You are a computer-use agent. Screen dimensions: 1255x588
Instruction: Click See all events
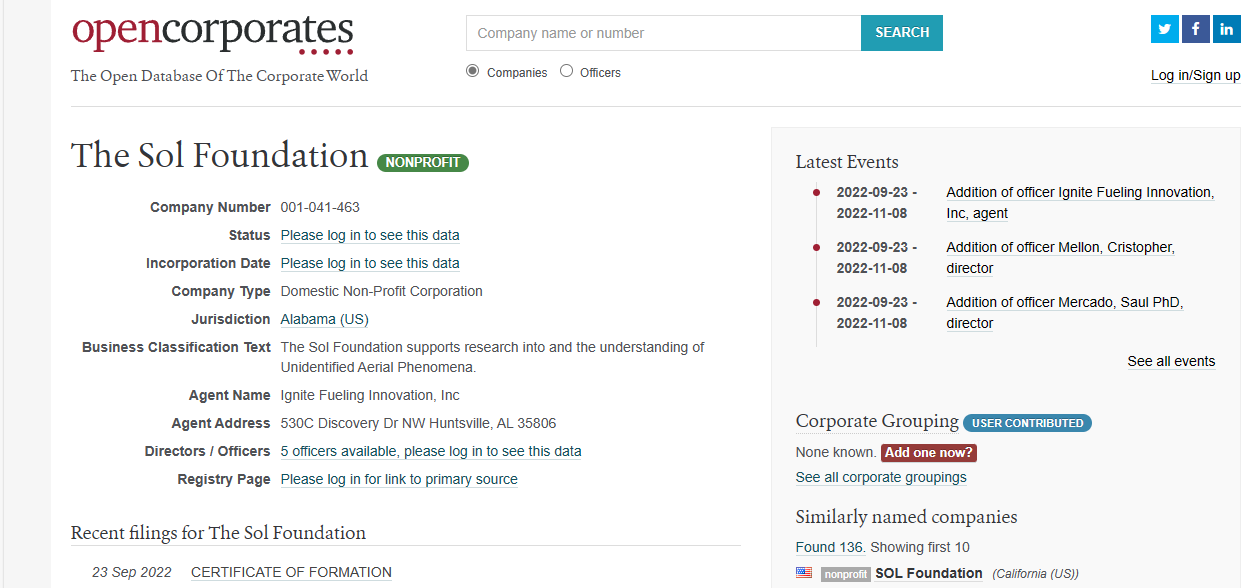pos(1171,361)
